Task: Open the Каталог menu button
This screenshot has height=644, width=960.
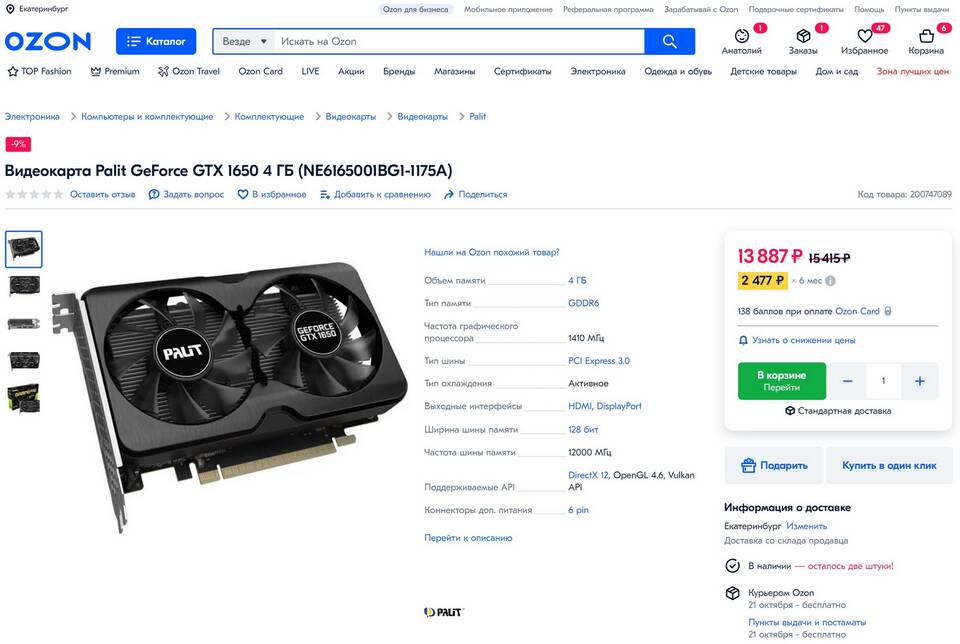Action: pyautogui.click(x=156, y=42)
